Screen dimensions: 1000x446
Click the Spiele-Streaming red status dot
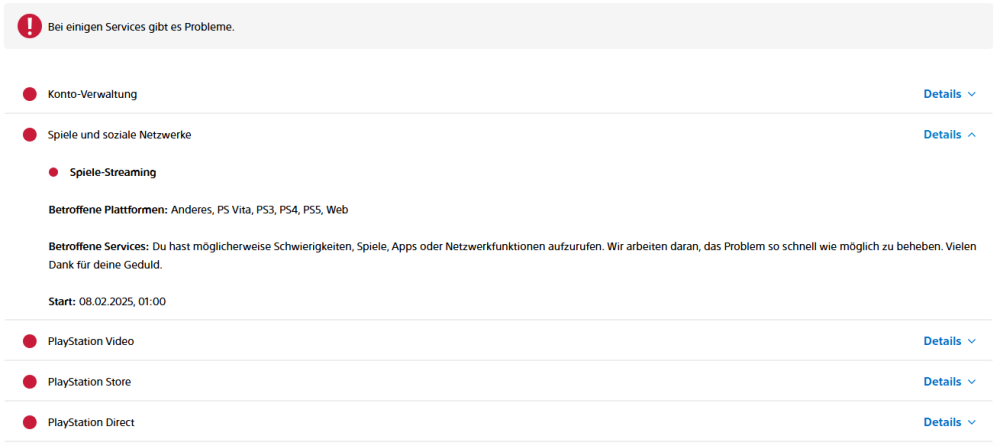click(x=54, y=172)
